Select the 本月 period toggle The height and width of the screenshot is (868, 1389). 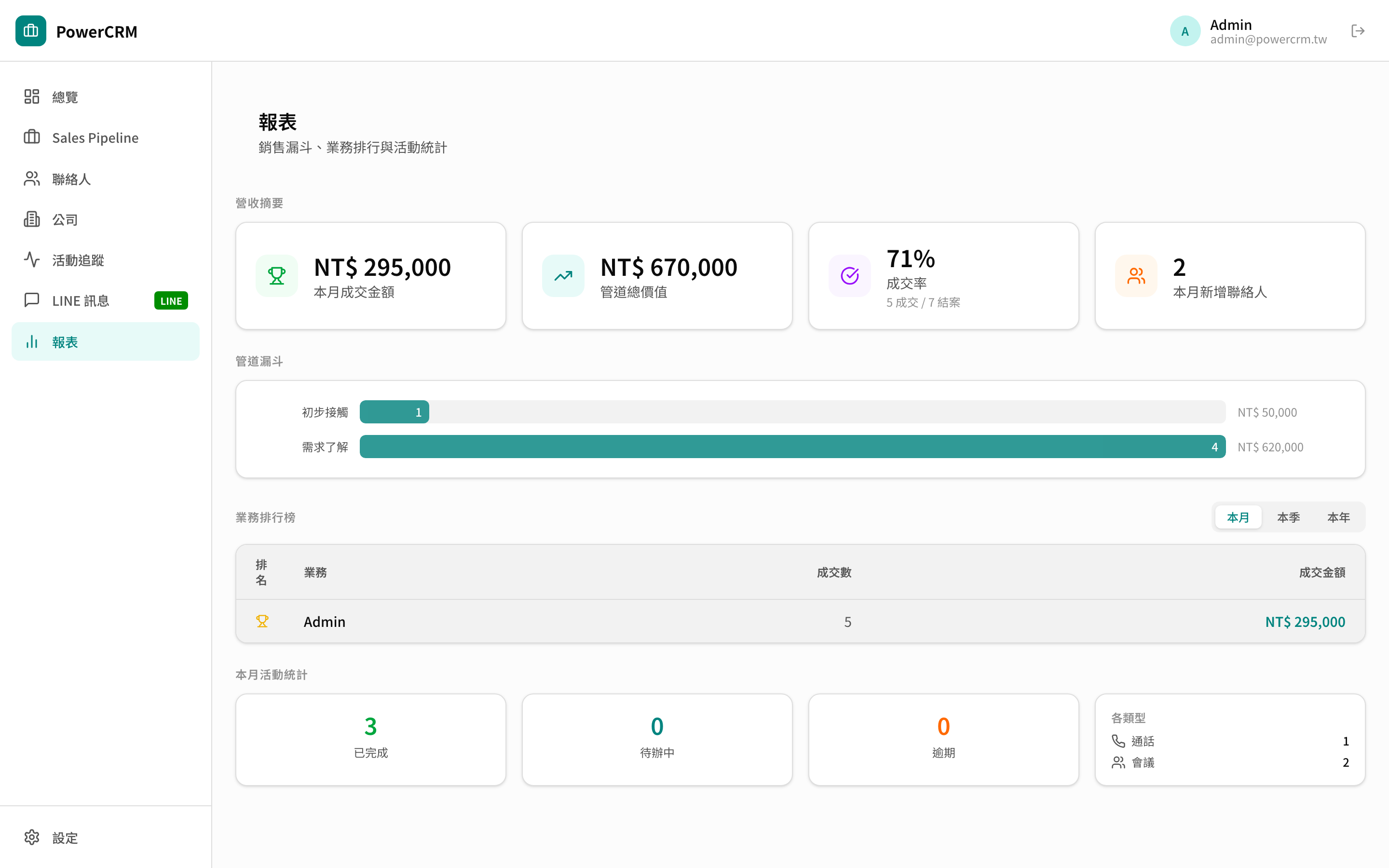(x=1238, y=517)
